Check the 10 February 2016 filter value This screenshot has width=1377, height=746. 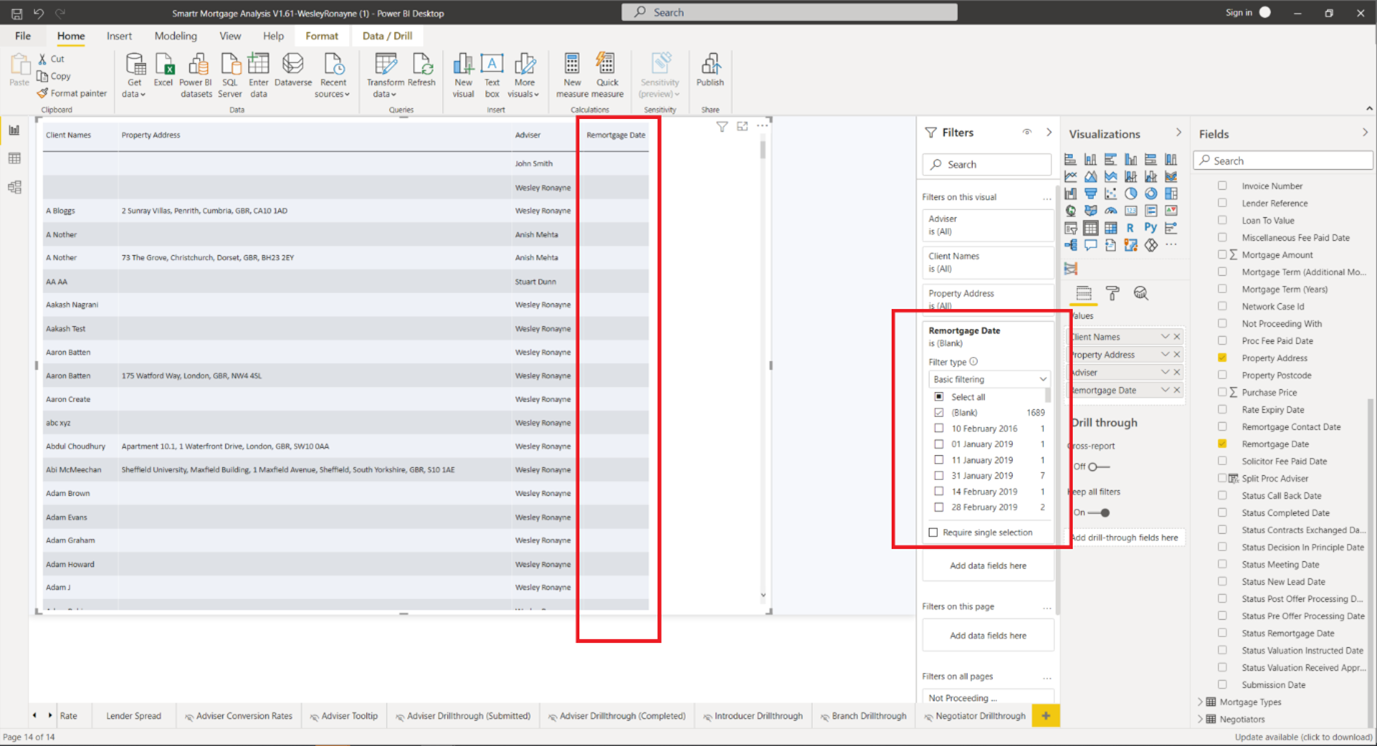(938, 429)
